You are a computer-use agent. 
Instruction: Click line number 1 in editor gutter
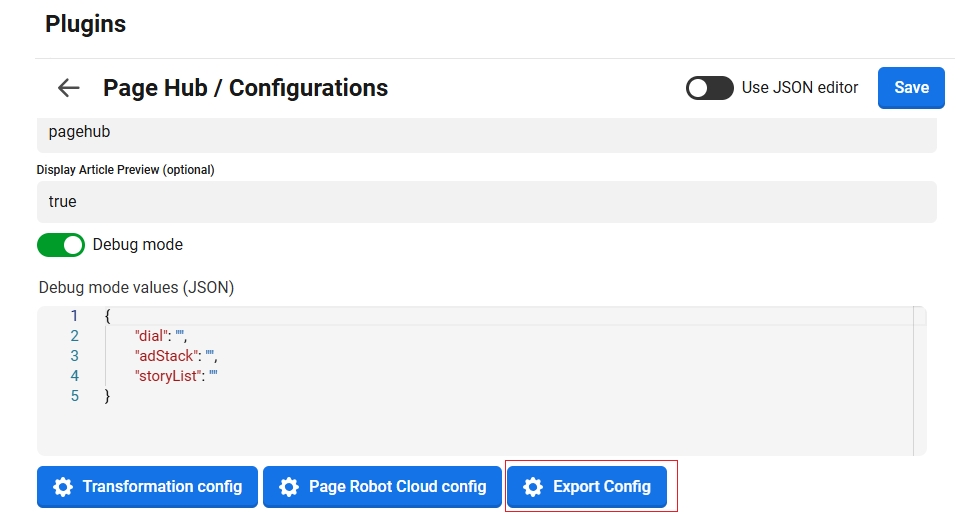[74, 316]
